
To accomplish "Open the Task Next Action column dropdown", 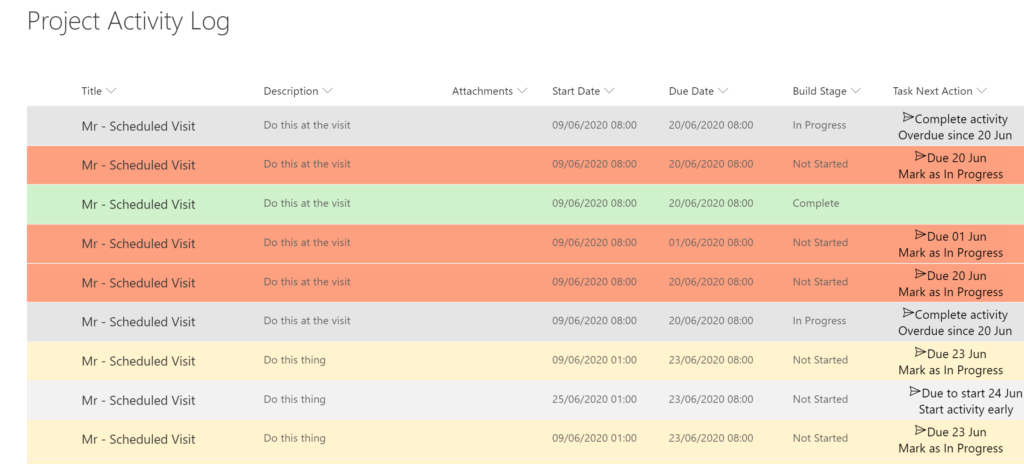I will [x=982, y=91].
